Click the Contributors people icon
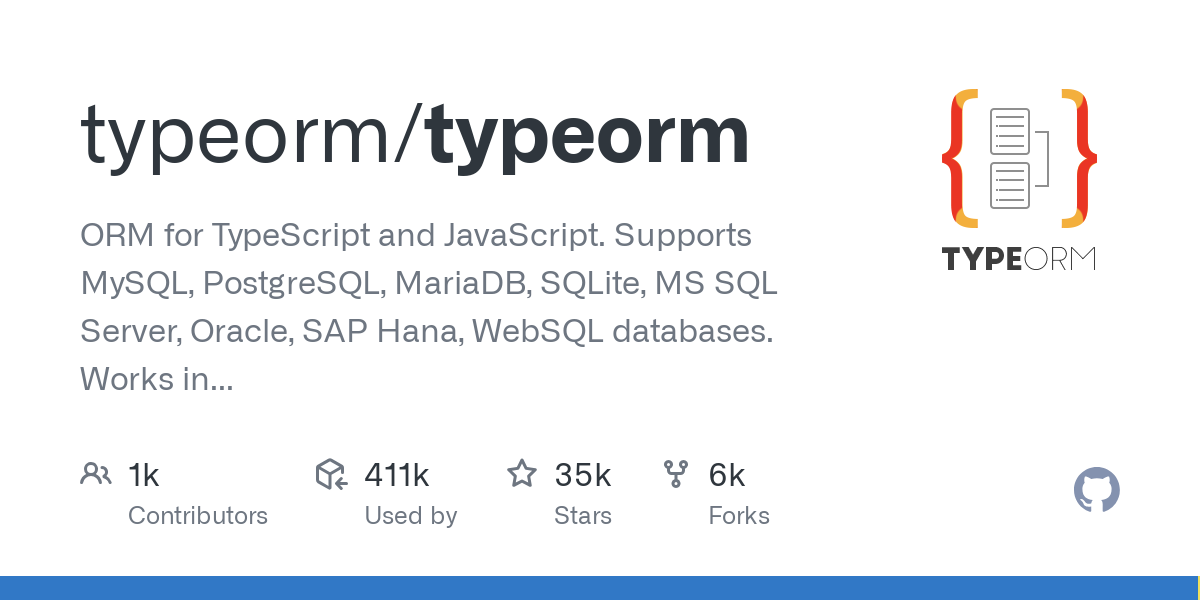Screen dimensions: 1200x600 click(x=96, y=474)
